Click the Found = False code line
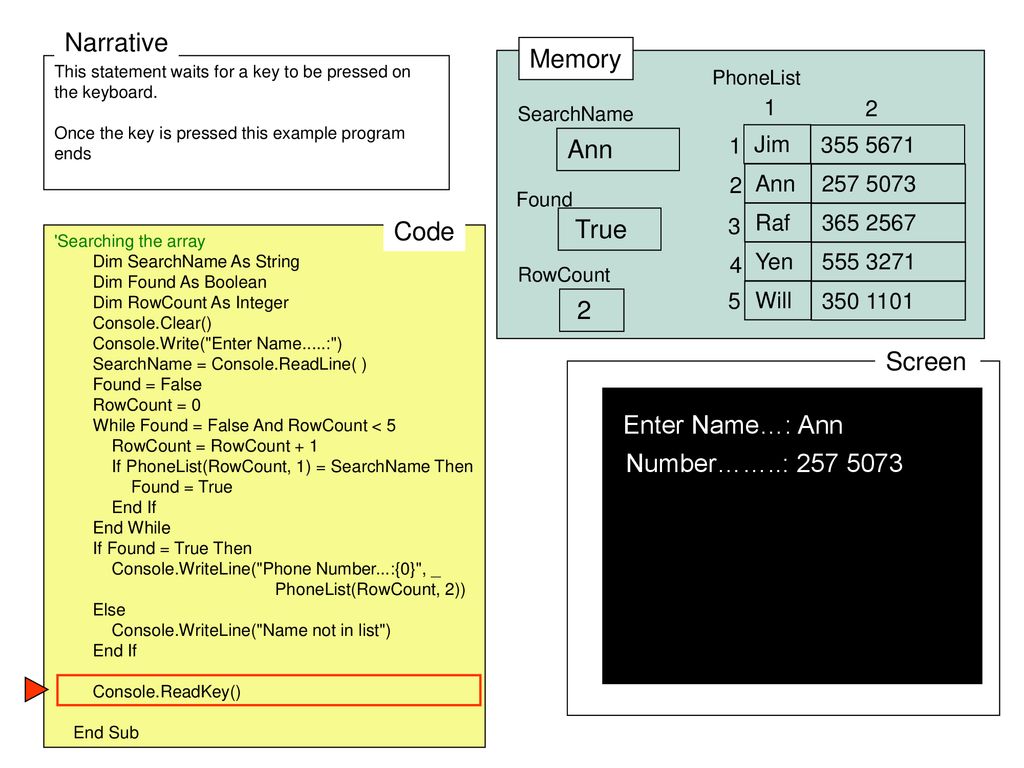 pos(147,384)
